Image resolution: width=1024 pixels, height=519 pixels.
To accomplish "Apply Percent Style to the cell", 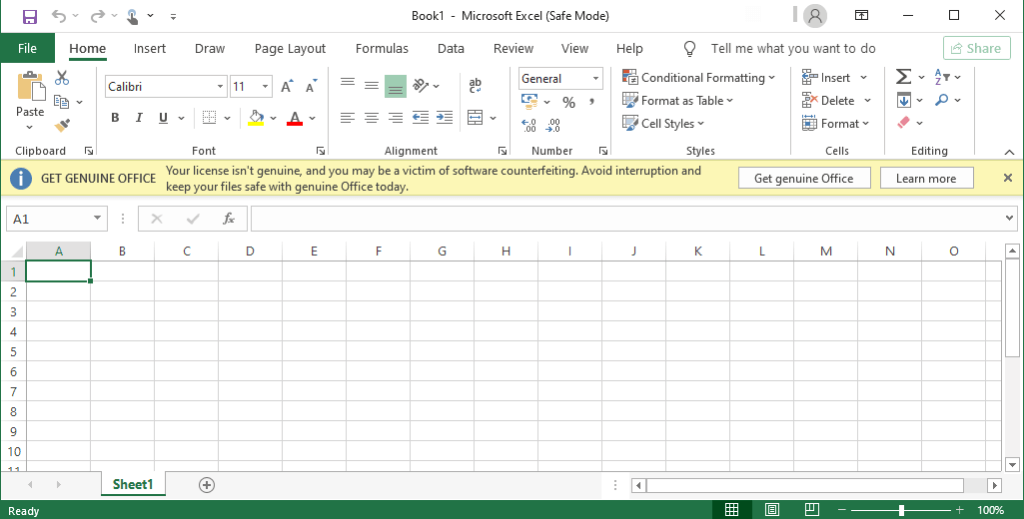I will pos(568,102).
